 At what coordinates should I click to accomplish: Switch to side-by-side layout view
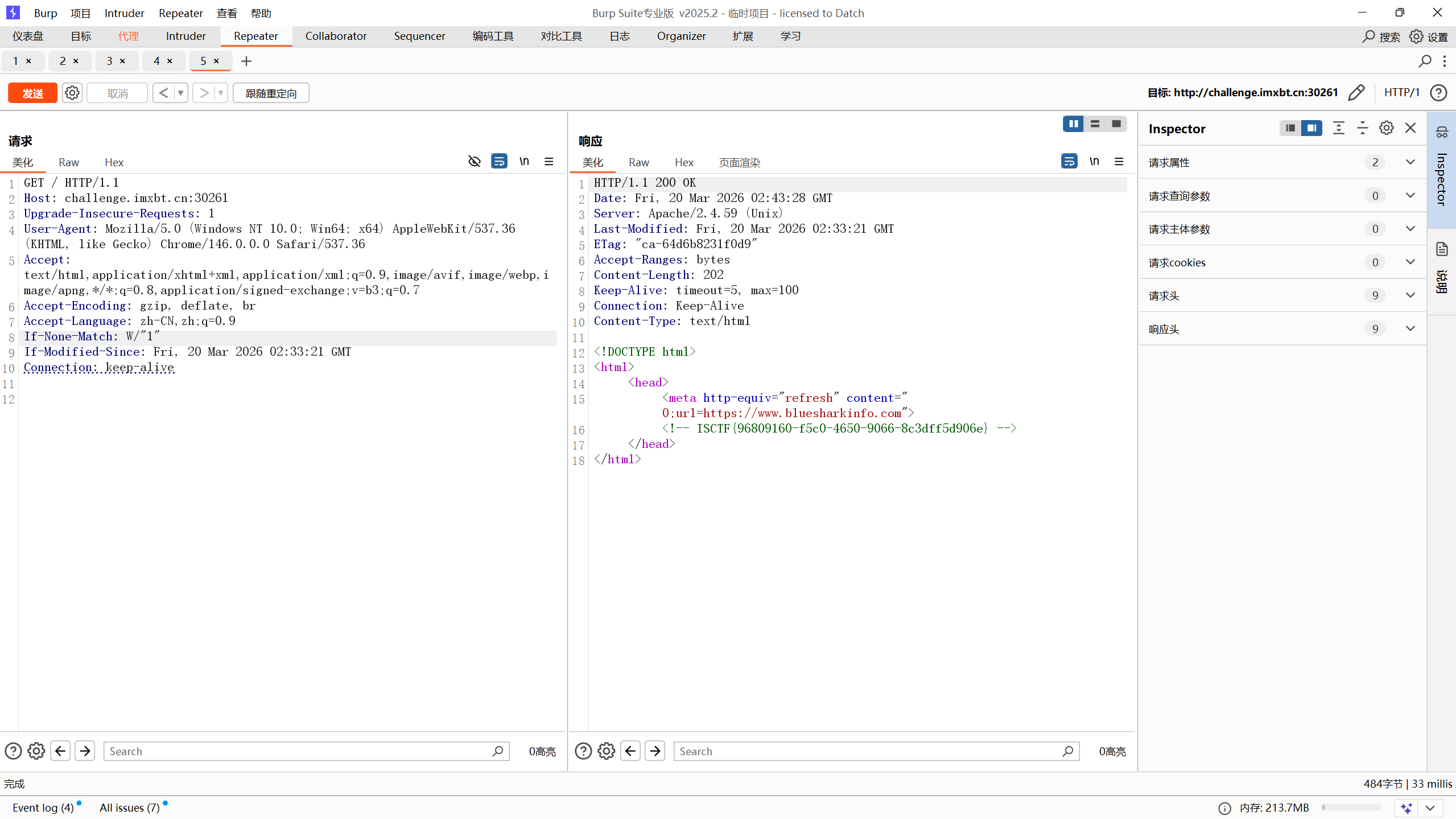pos(1073,124)
